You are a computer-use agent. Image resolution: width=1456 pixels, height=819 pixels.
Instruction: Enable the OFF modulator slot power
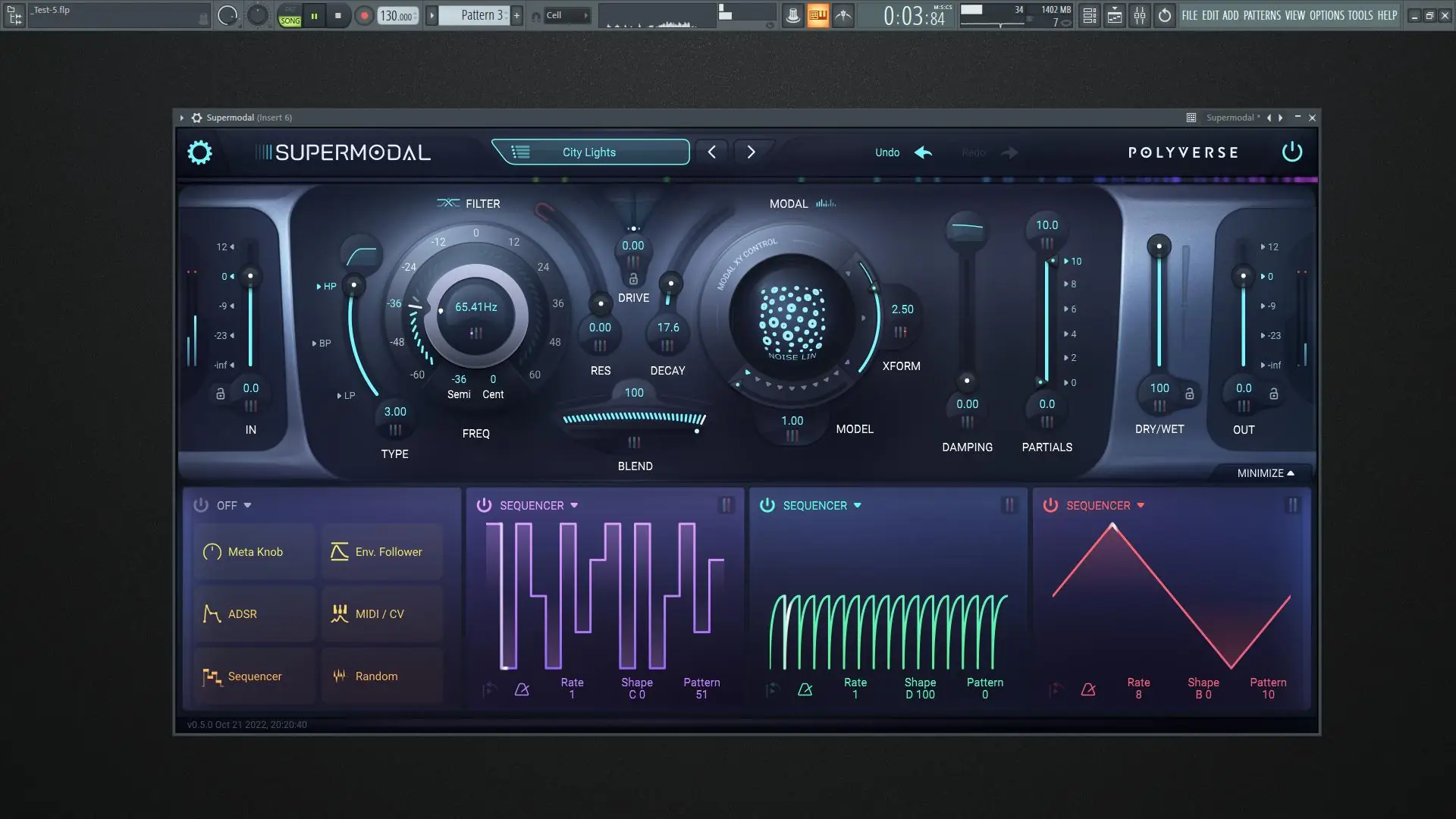200,505
